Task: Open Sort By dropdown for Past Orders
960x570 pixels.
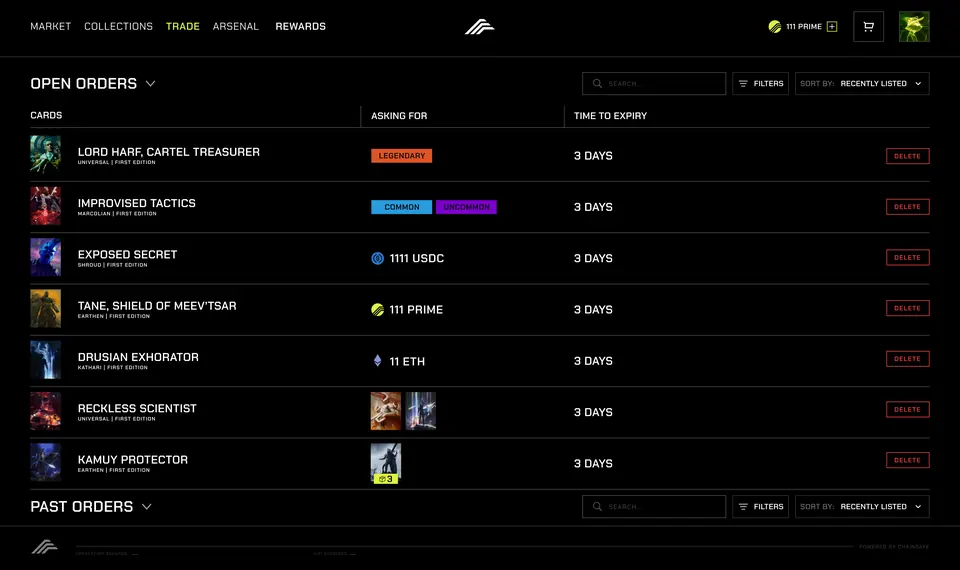Action: (x=862, y=506)
